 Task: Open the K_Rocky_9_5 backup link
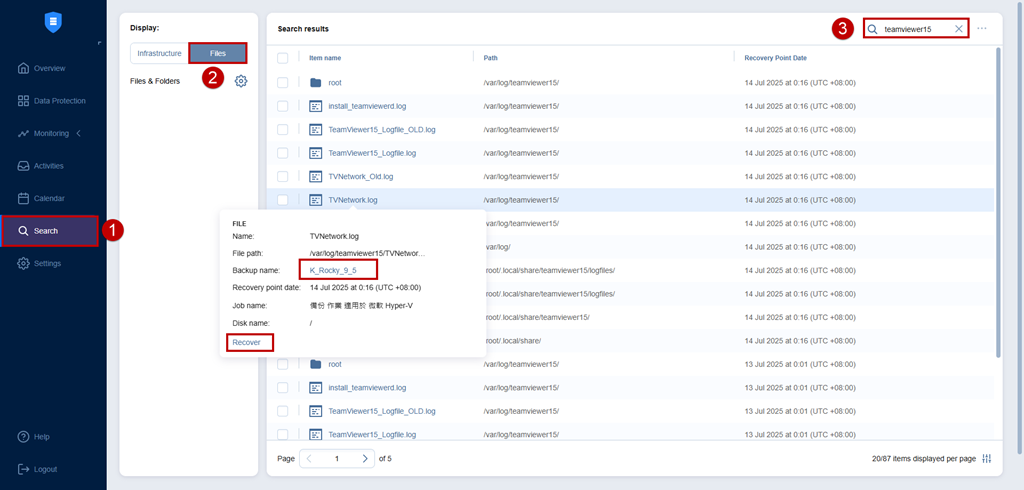tap(333, 270)
